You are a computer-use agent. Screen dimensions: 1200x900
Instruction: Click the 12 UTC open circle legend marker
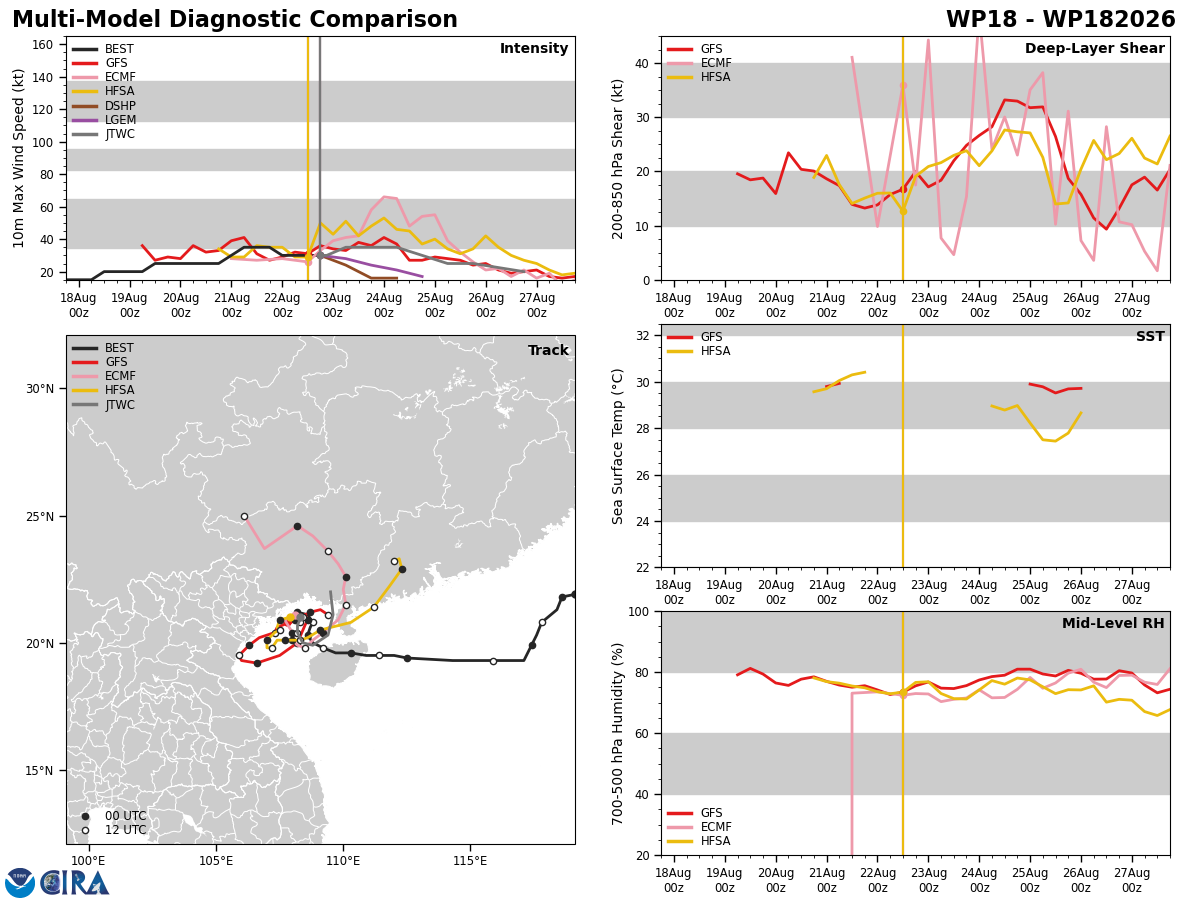pos(85,830)
